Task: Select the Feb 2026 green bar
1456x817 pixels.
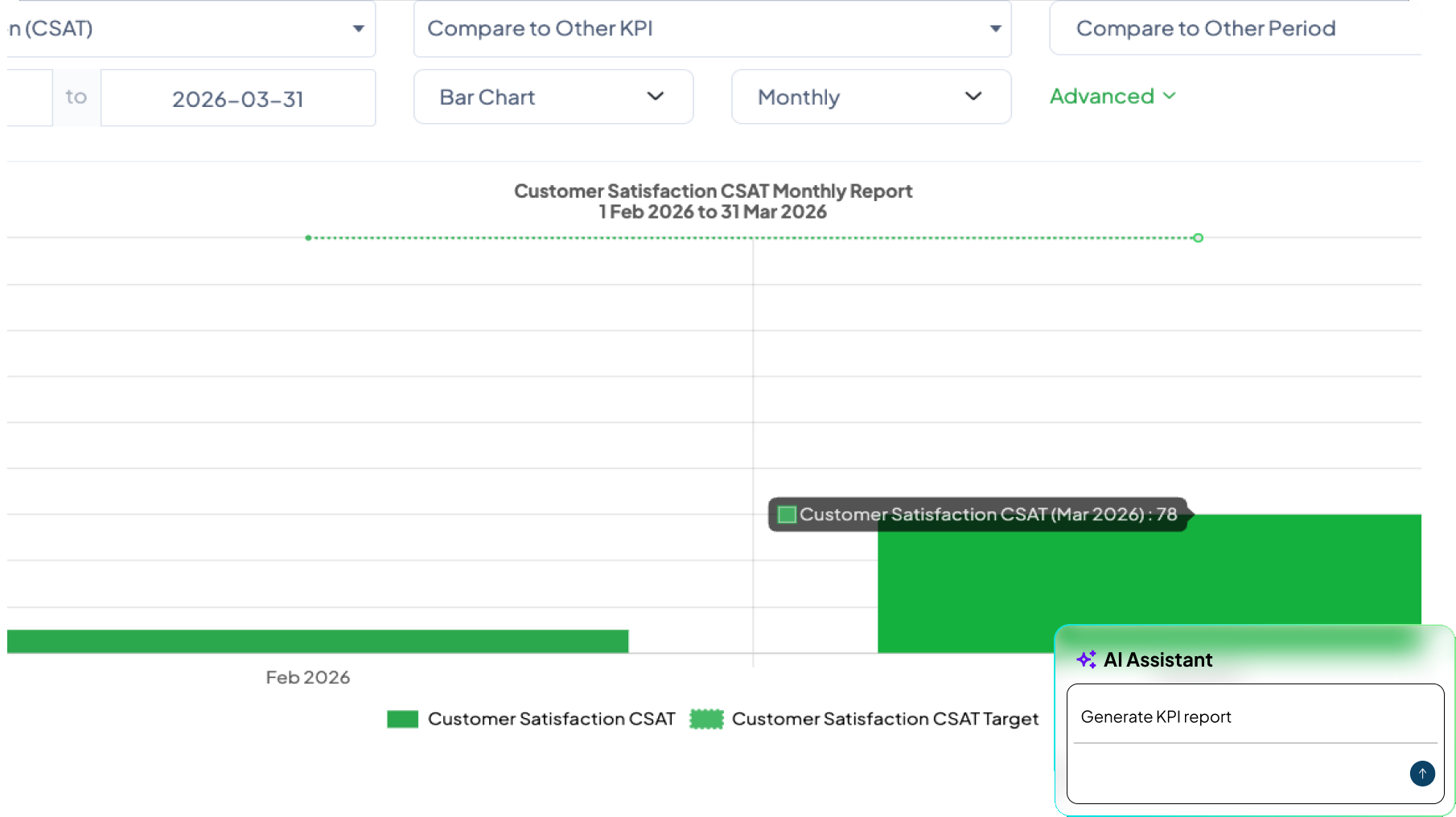Action: coord(314,641)
